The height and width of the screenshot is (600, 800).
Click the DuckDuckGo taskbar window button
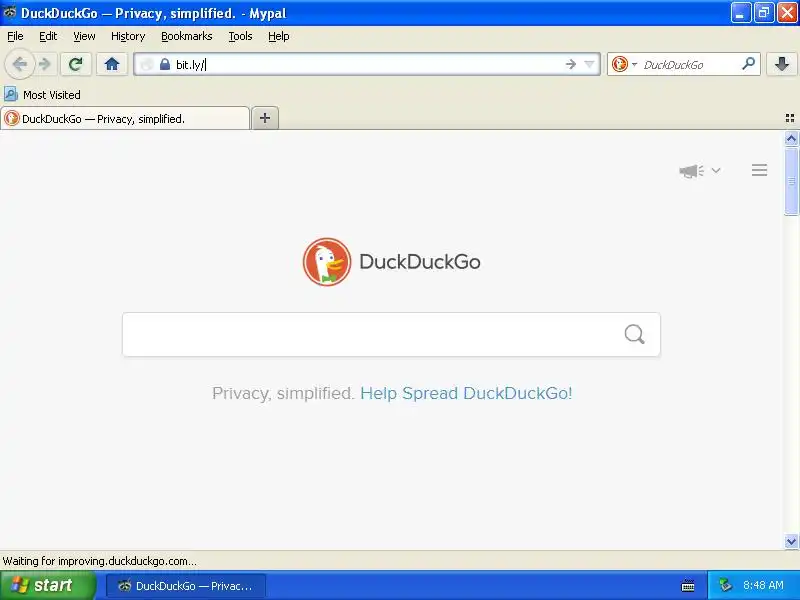186,586
